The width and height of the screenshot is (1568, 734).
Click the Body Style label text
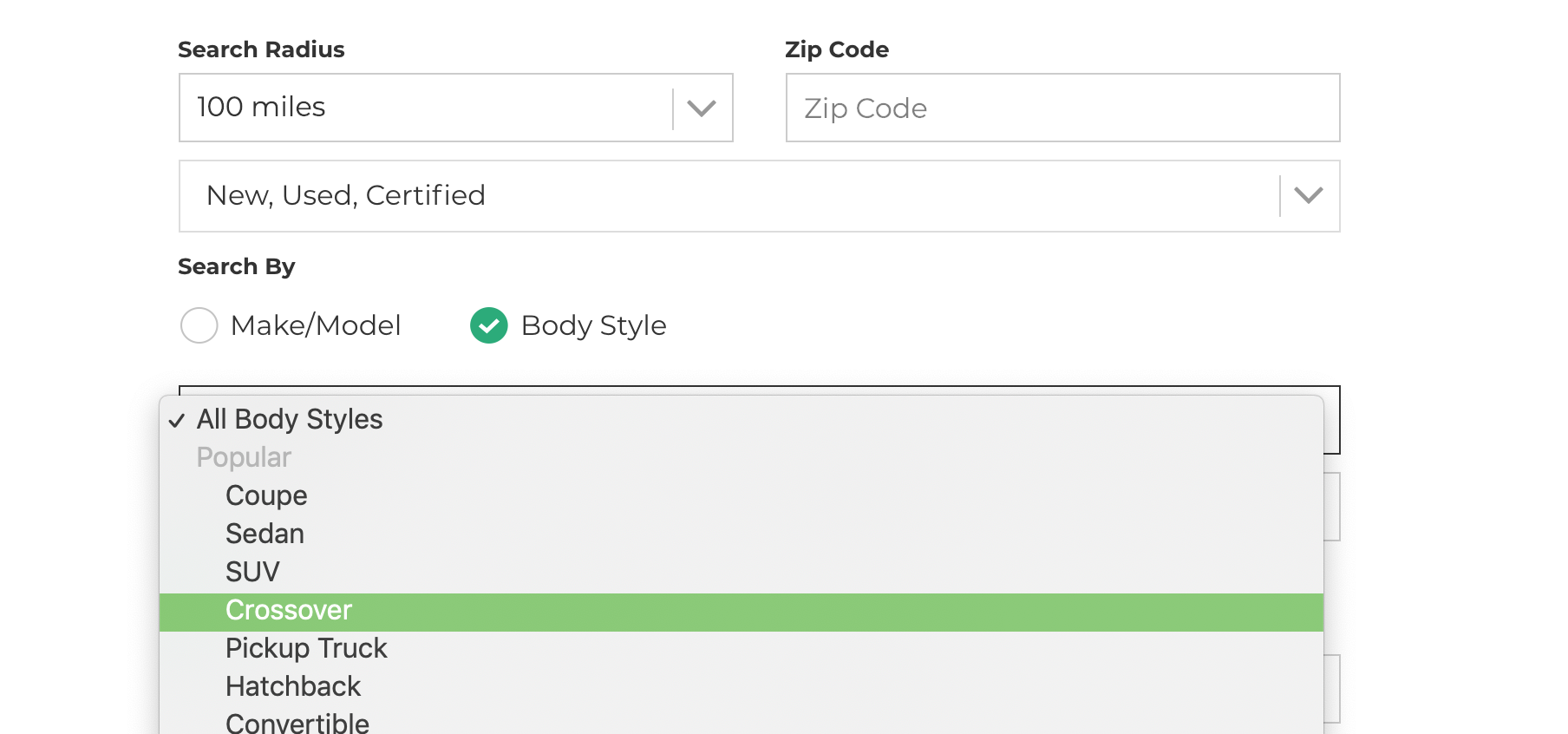[593, 325]
